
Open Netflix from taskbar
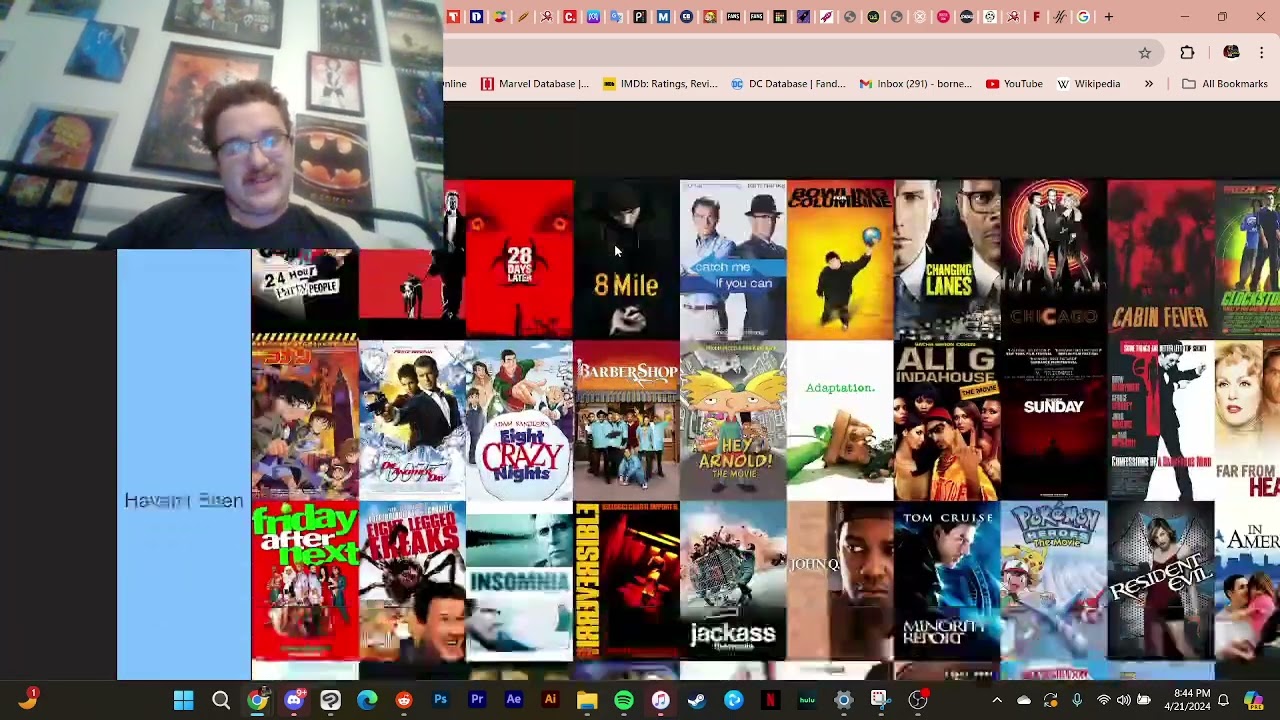(770, 700)
